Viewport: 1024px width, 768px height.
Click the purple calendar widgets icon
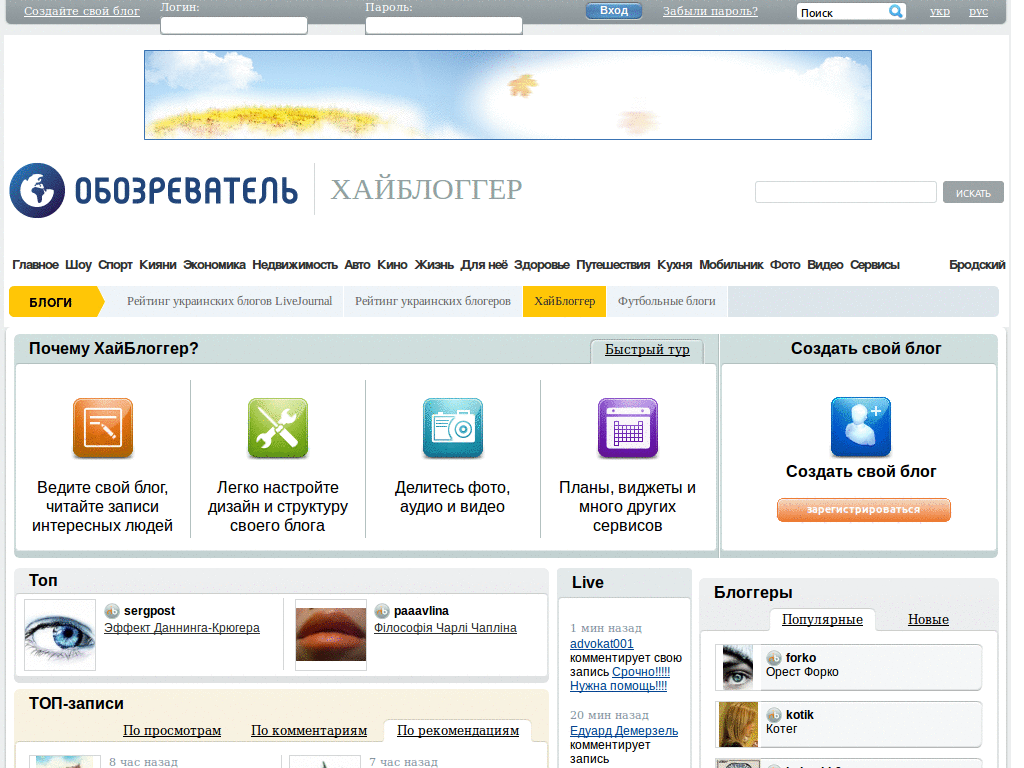coord(628,428)
